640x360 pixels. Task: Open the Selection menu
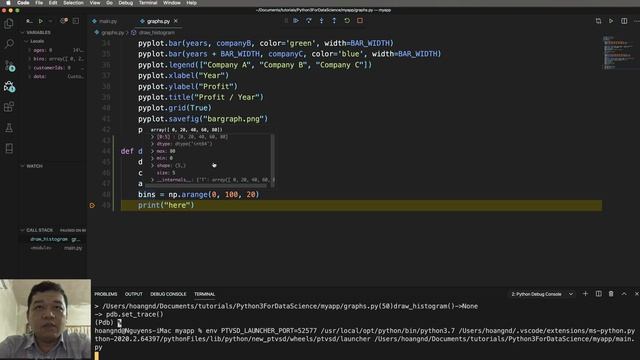point(73,3)
